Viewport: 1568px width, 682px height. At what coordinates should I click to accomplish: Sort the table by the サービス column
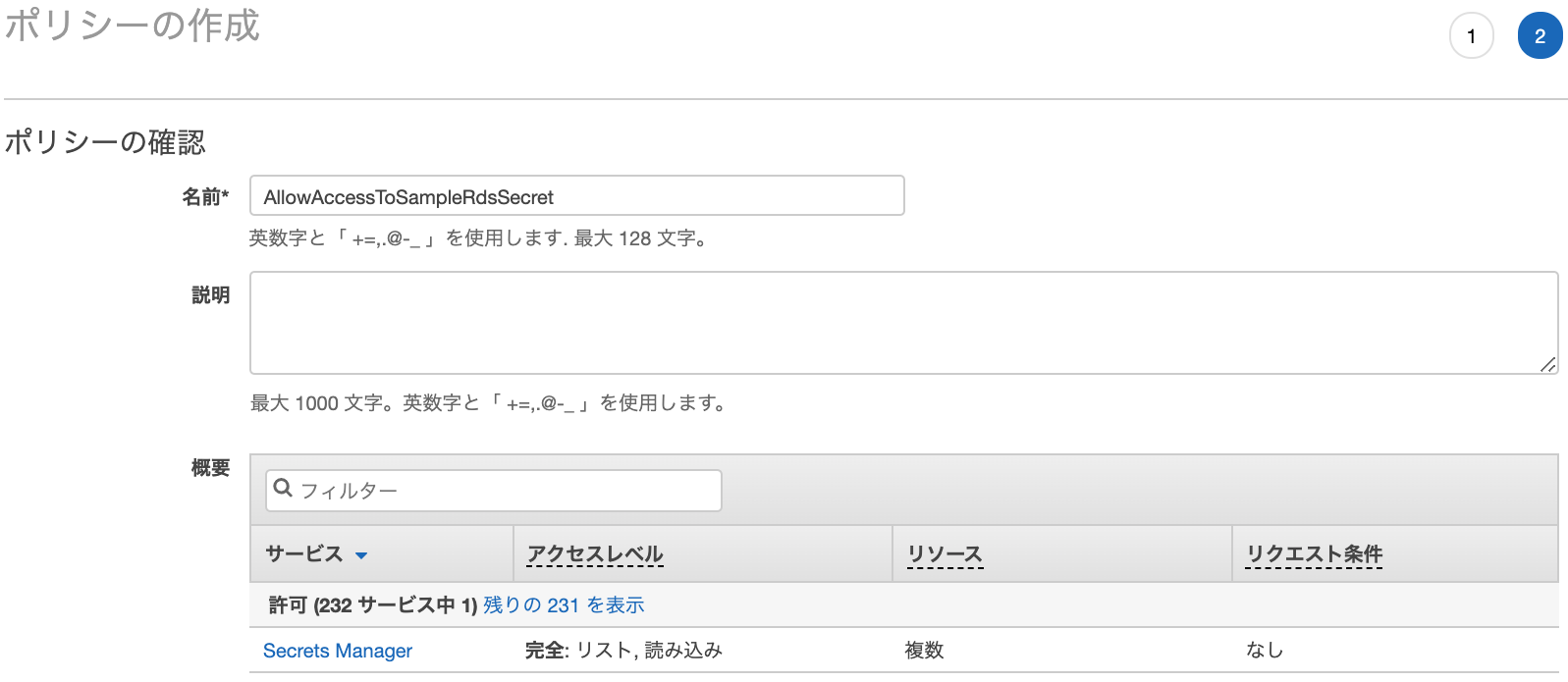(x=304, y=554)
